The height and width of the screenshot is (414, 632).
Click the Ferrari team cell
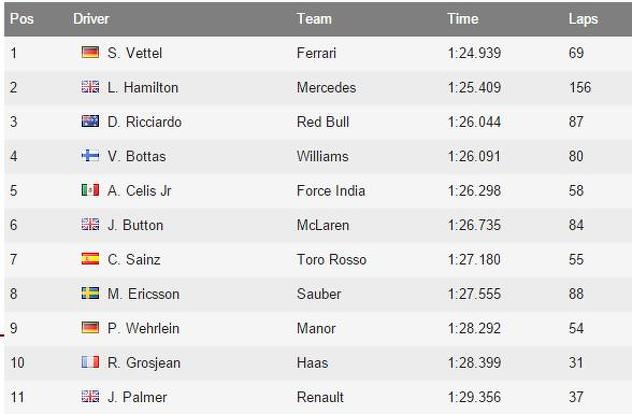[x=316, y=53]
